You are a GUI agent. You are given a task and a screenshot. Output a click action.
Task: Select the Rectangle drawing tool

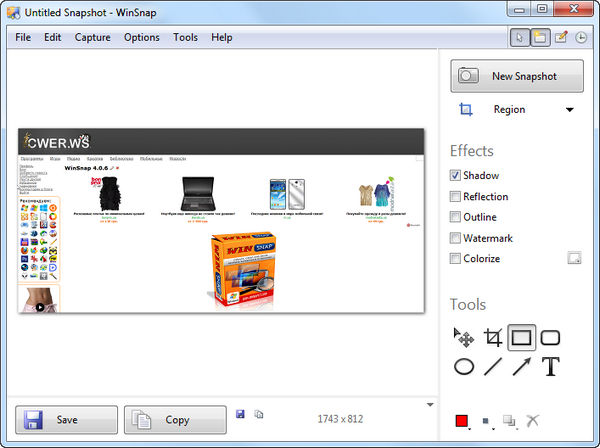(x=521, y=338)
